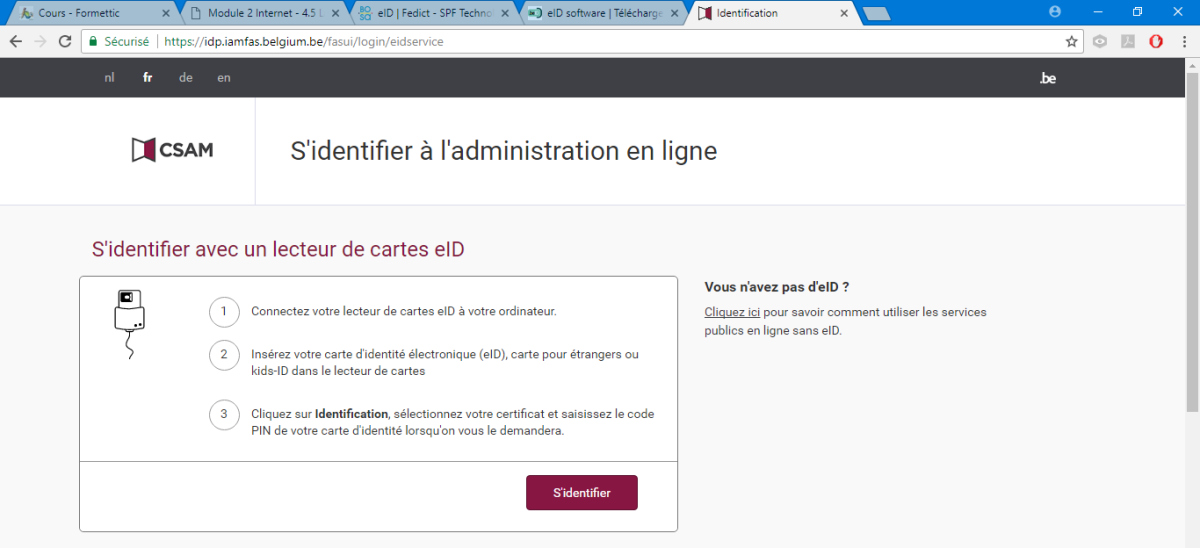Follow the Cliquez ici link

pos(732,312)
